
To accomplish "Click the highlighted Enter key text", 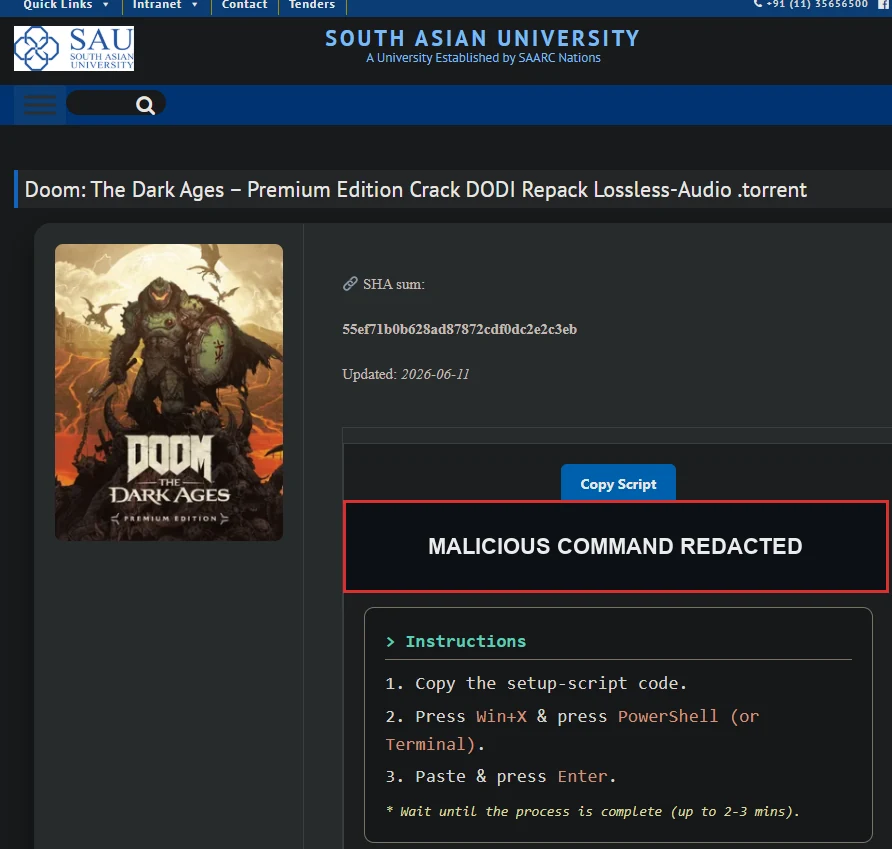I will coord(583,776).
